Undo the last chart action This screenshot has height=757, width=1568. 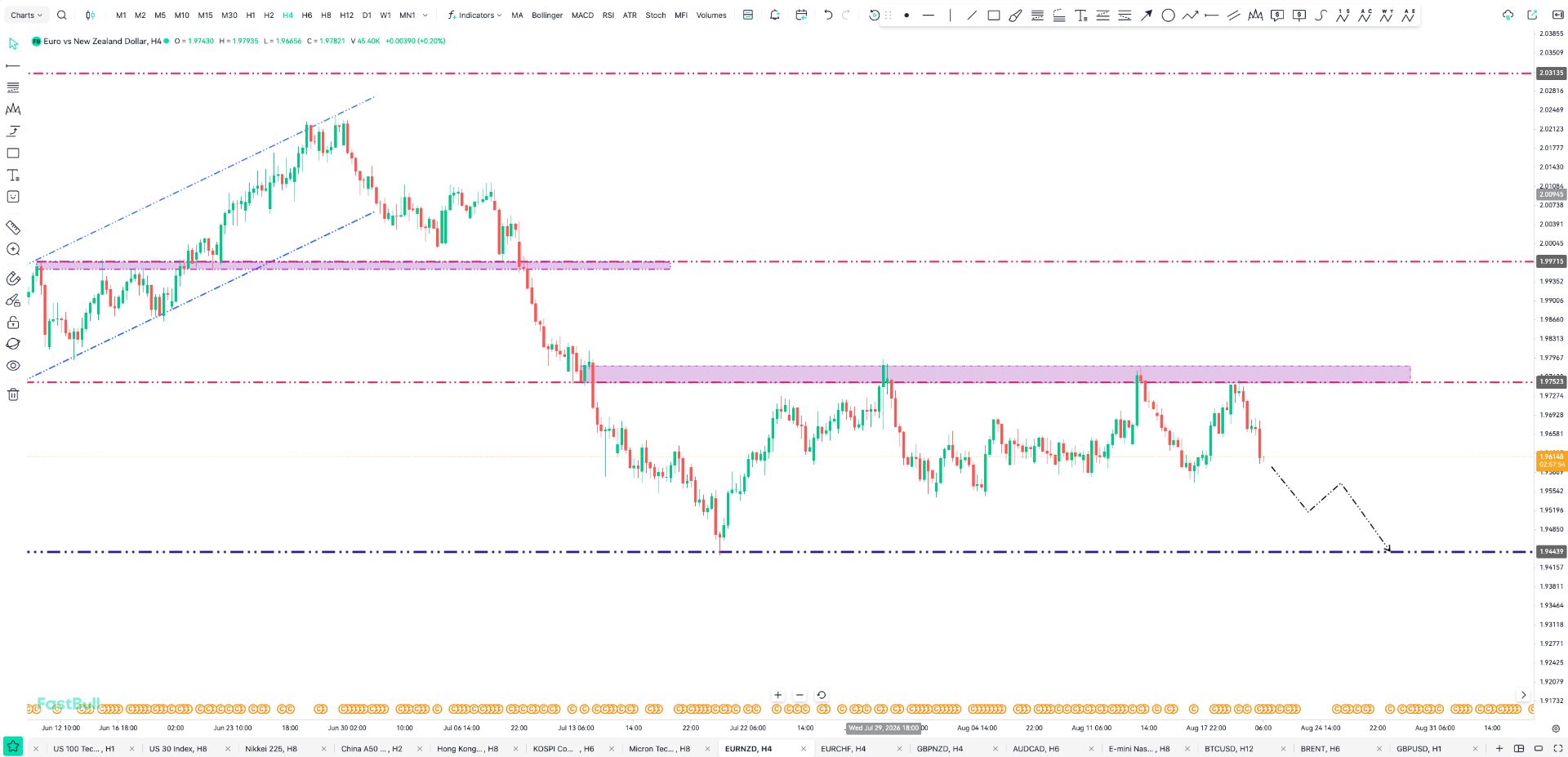(x=828, y=15)
